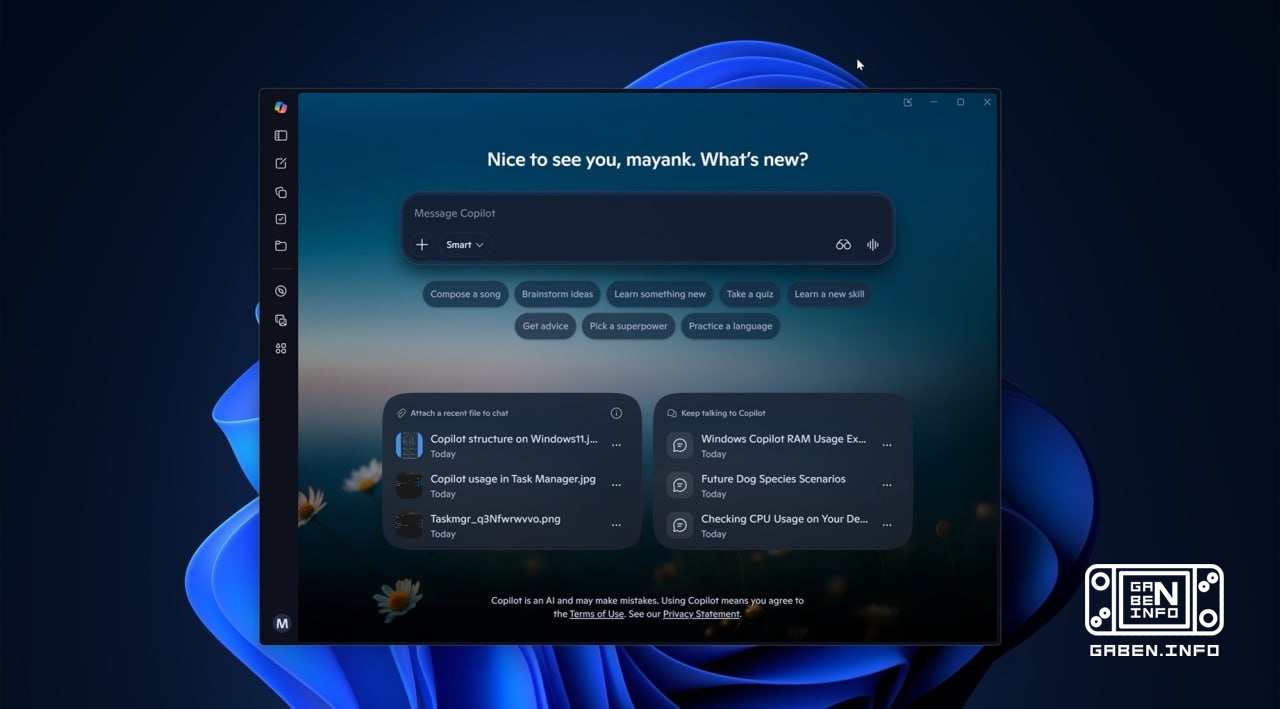Click the info icon in the recent files card
Screen dimensions: 1280x709
pos(616,413)
